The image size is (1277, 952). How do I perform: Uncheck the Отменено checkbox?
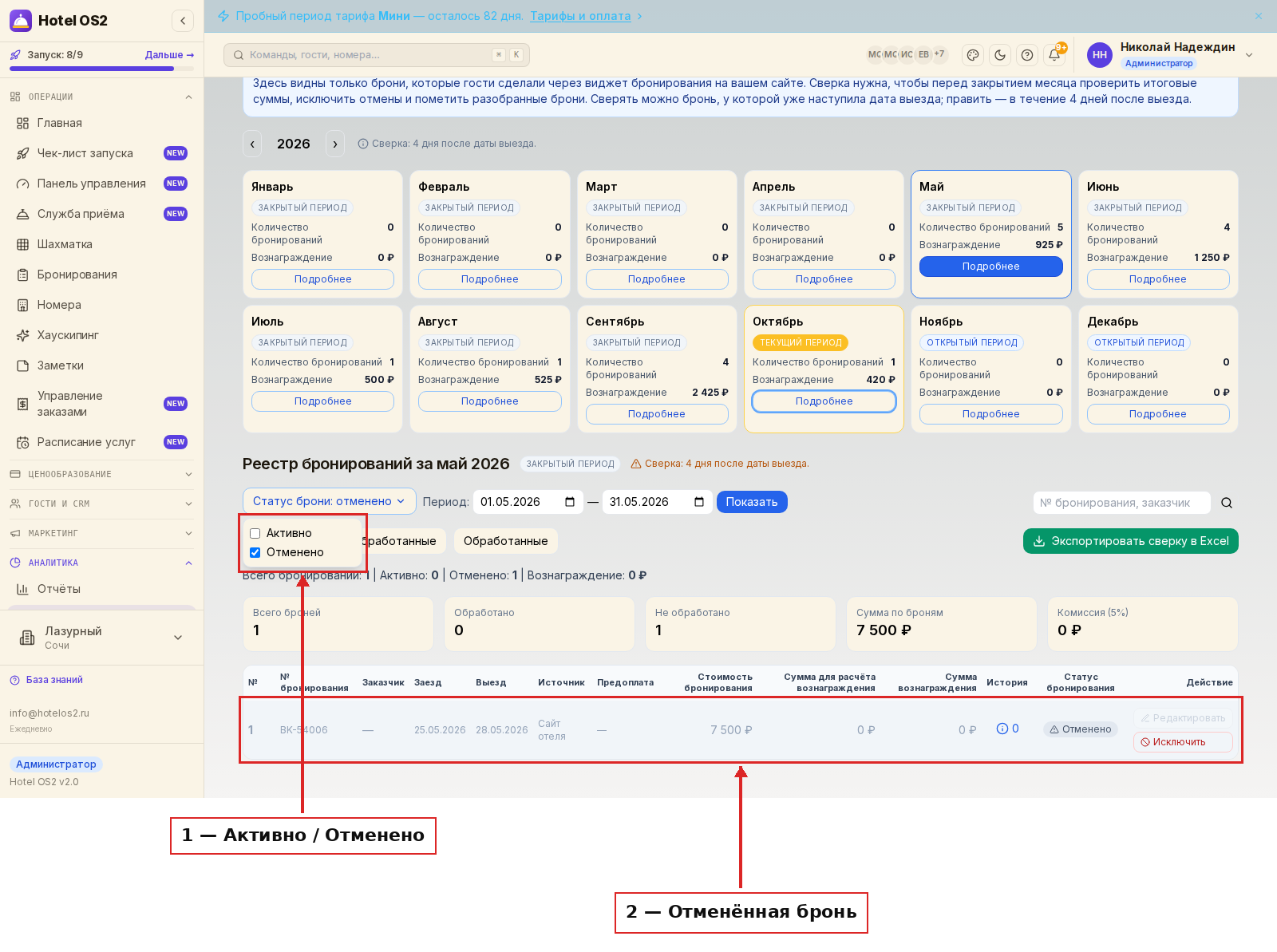255,552
